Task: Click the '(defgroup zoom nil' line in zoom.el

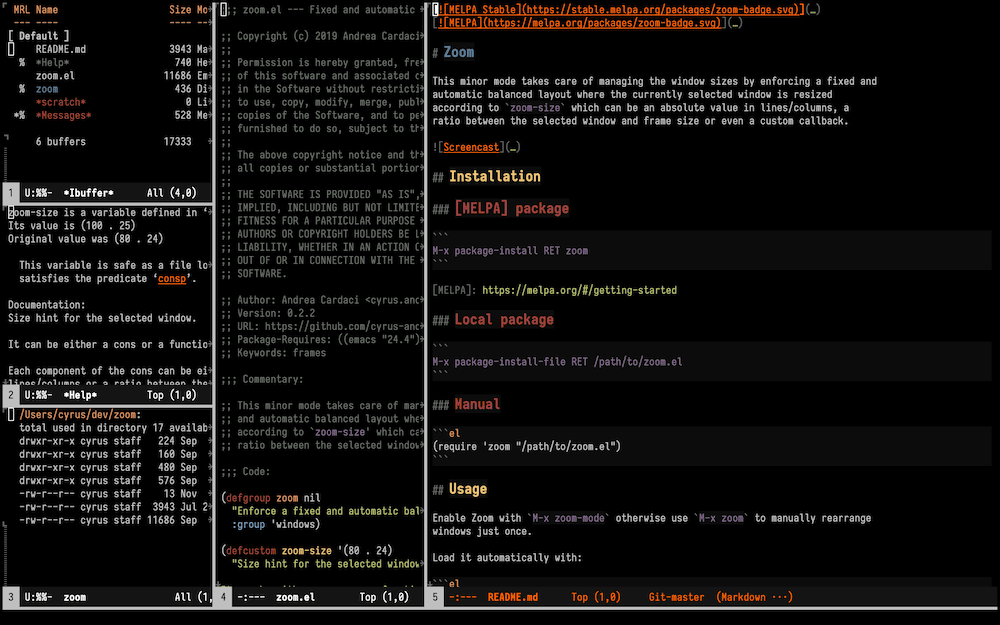Action: tap(271, 498)
